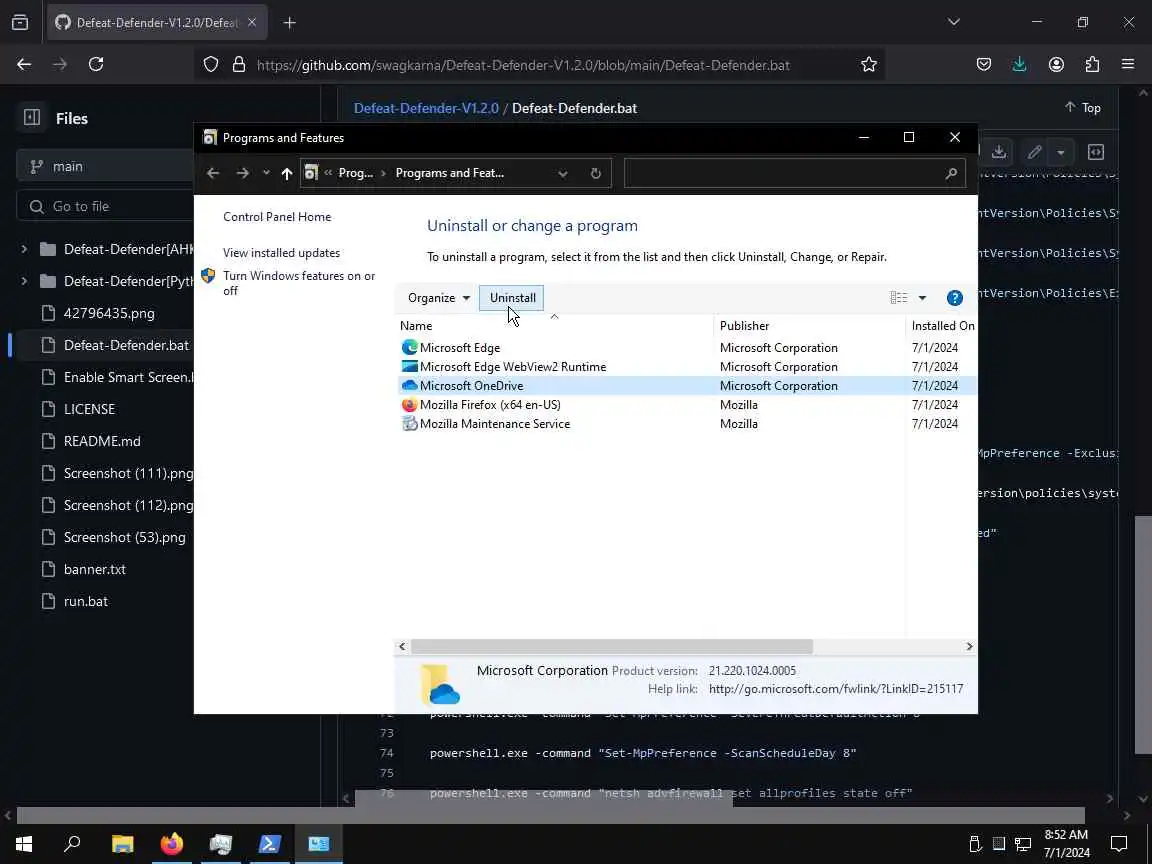Open Control Panel Home link

coord(277,217)
